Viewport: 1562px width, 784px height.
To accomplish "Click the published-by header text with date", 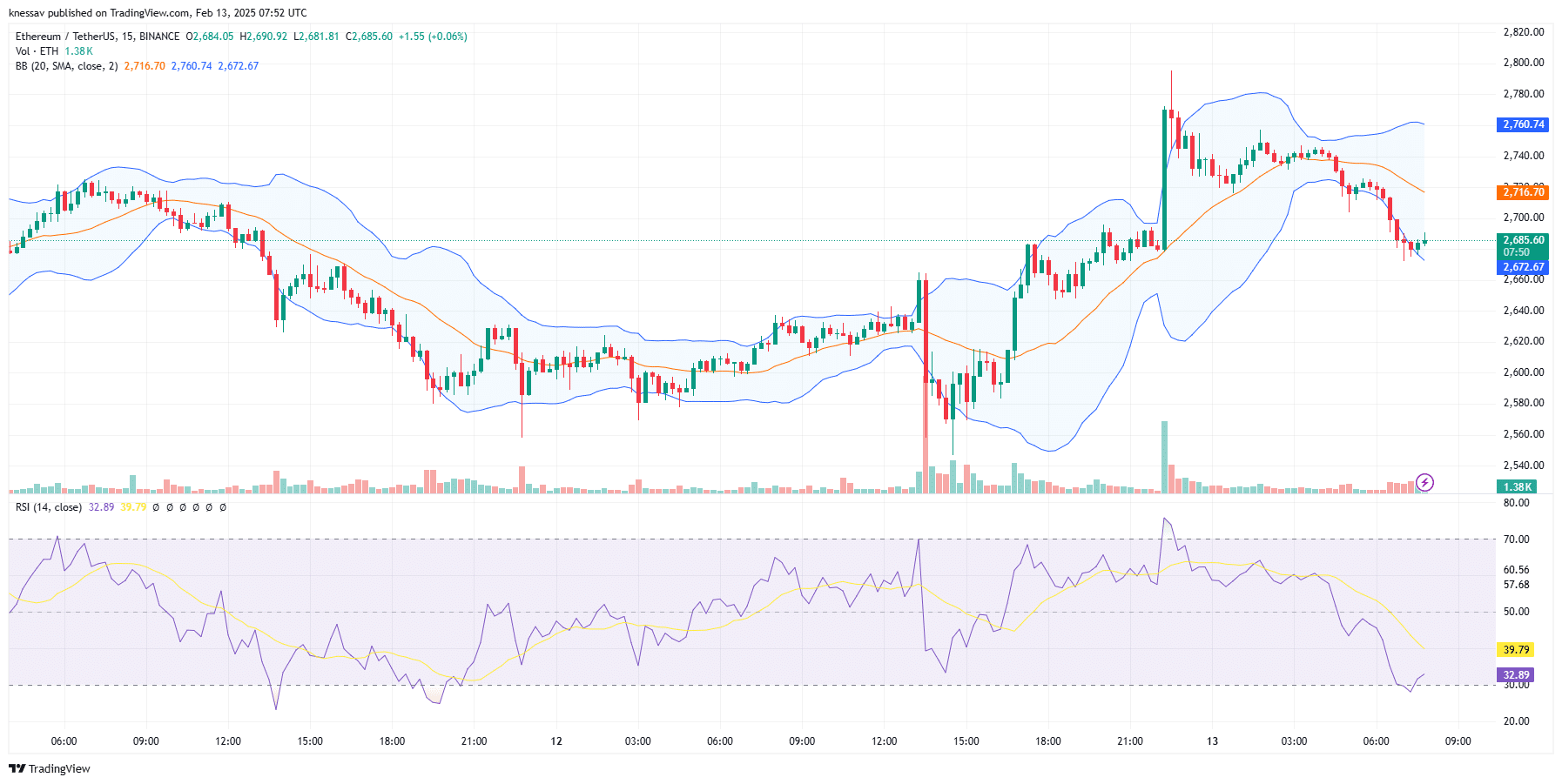I will (x=158, y=13).
